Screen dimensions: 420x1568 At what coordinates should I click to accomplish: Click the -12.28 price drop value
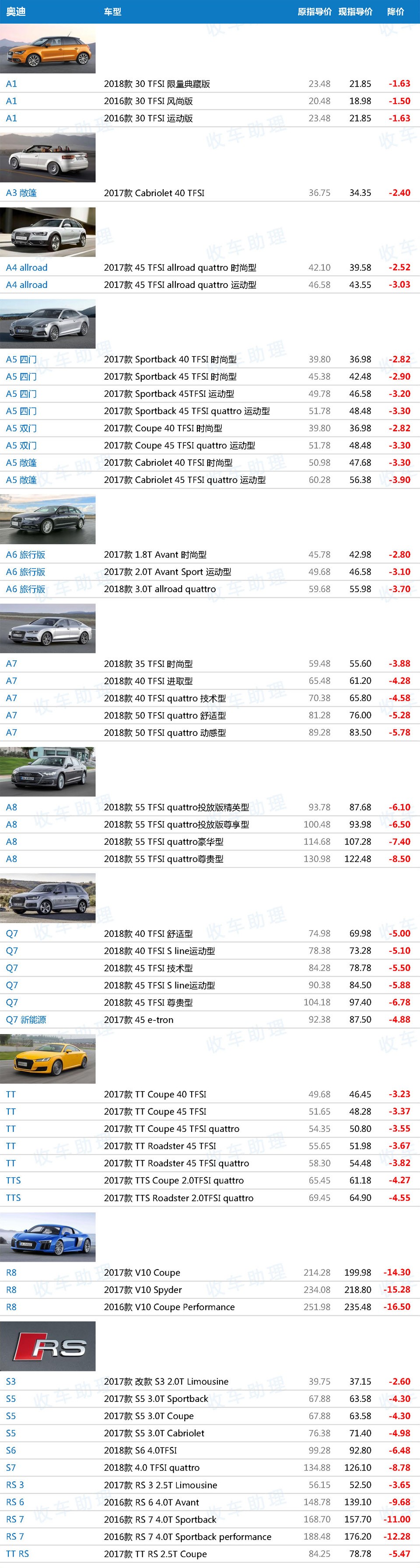(397, 1537)
